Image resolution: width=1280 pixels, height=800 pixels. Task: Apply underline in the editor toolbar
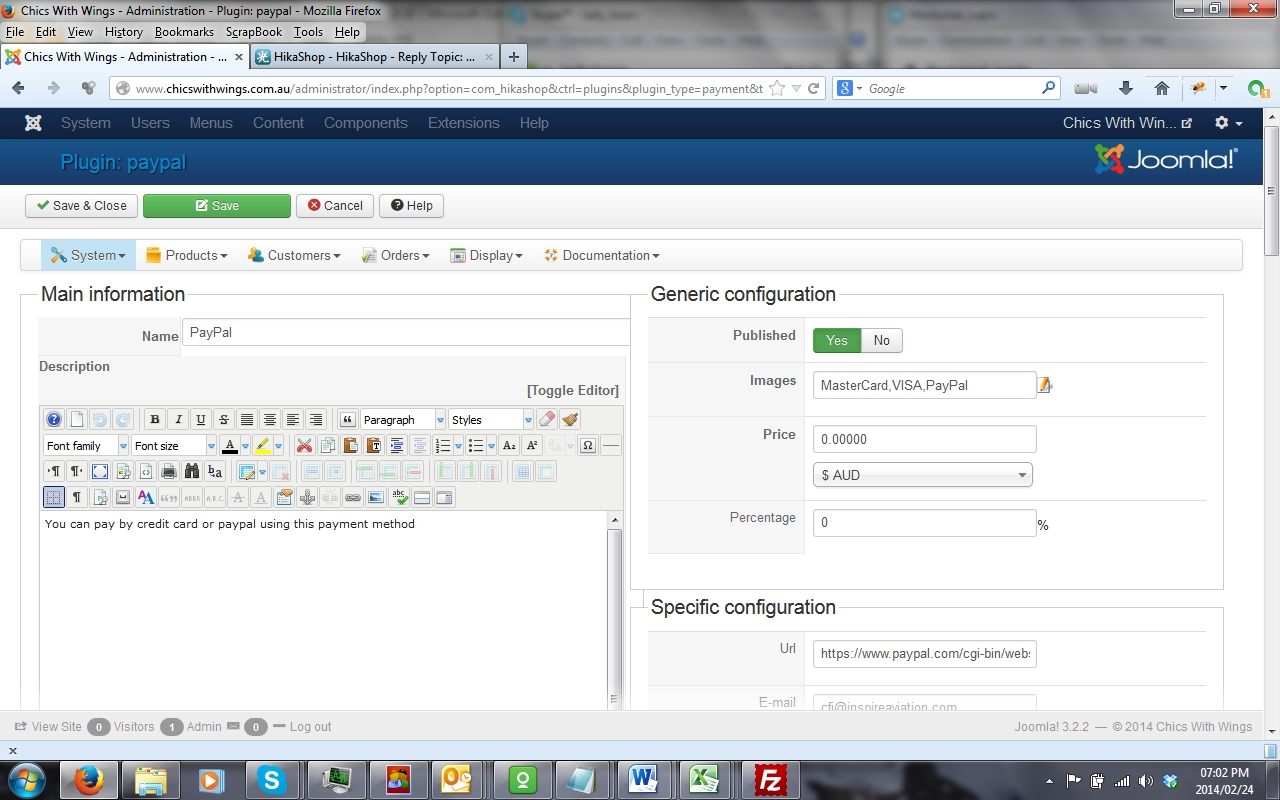(x=201, y=420)
